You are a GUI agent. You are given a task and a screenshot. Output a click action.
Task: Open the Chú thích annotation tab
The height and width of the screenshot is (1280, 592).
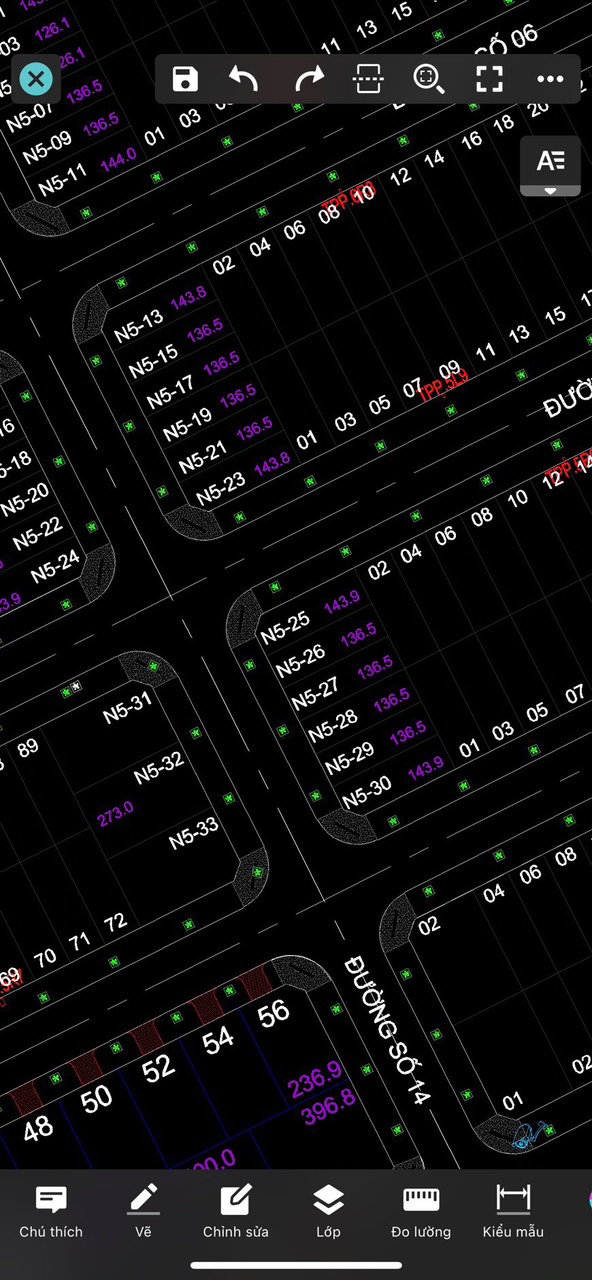click(51, 1211)
